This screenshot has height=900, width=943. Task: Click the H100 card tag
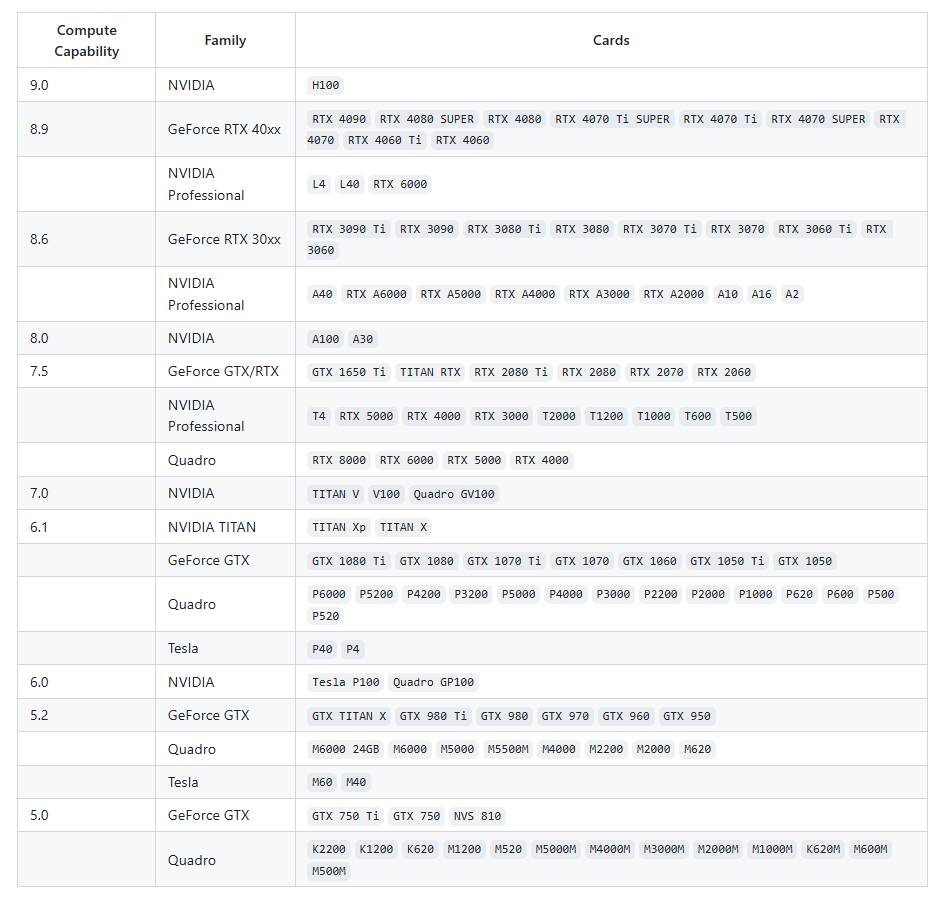(x=325, y=85)
